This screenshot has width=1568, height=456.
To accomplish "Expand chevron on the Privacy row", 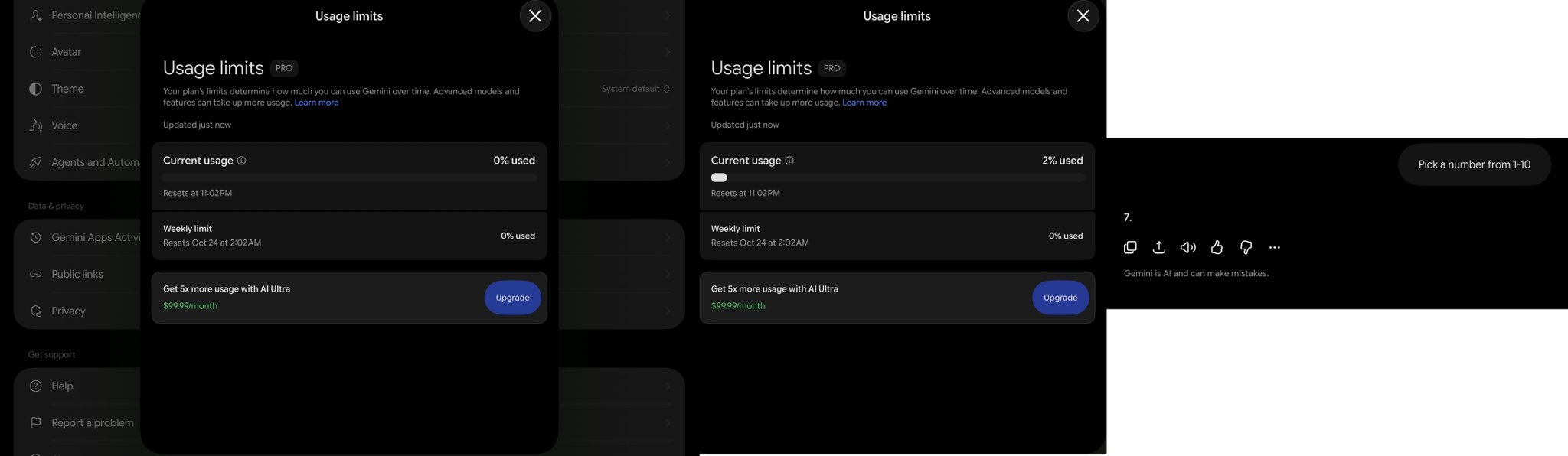I will (x=668, y=311).
